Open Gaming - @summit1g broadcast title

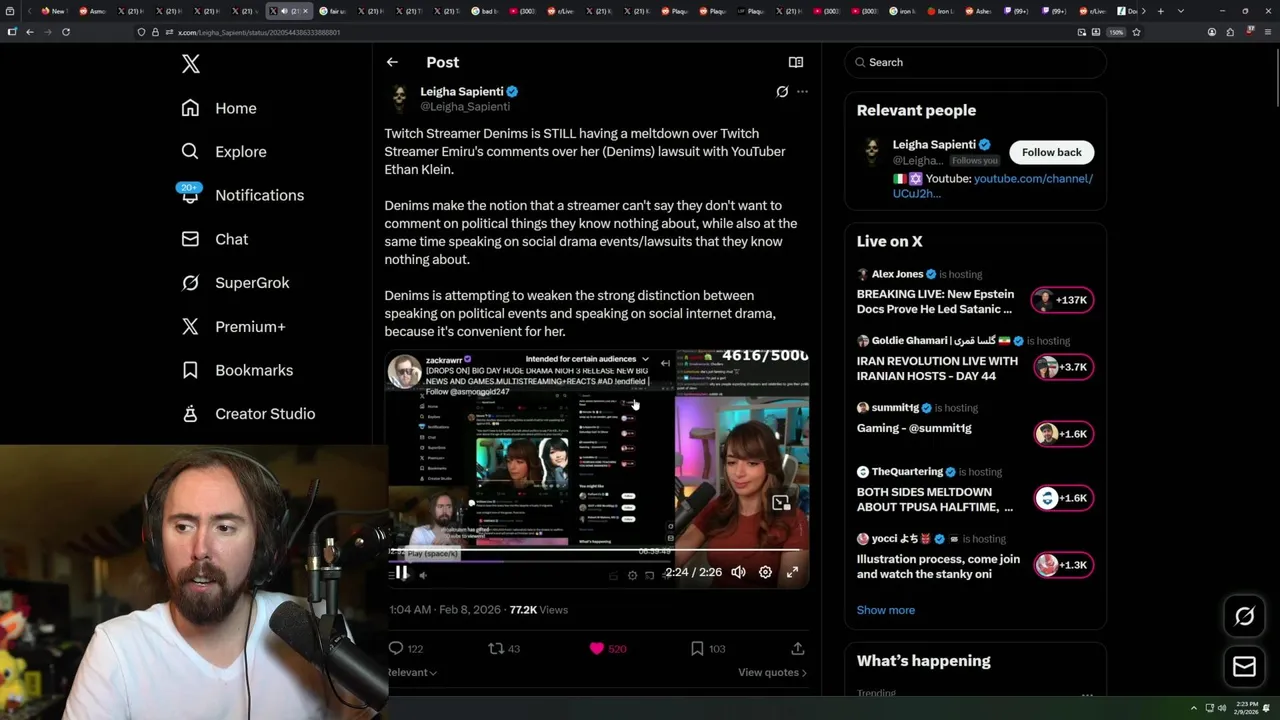pyautogui.click(x=914, y=428)
